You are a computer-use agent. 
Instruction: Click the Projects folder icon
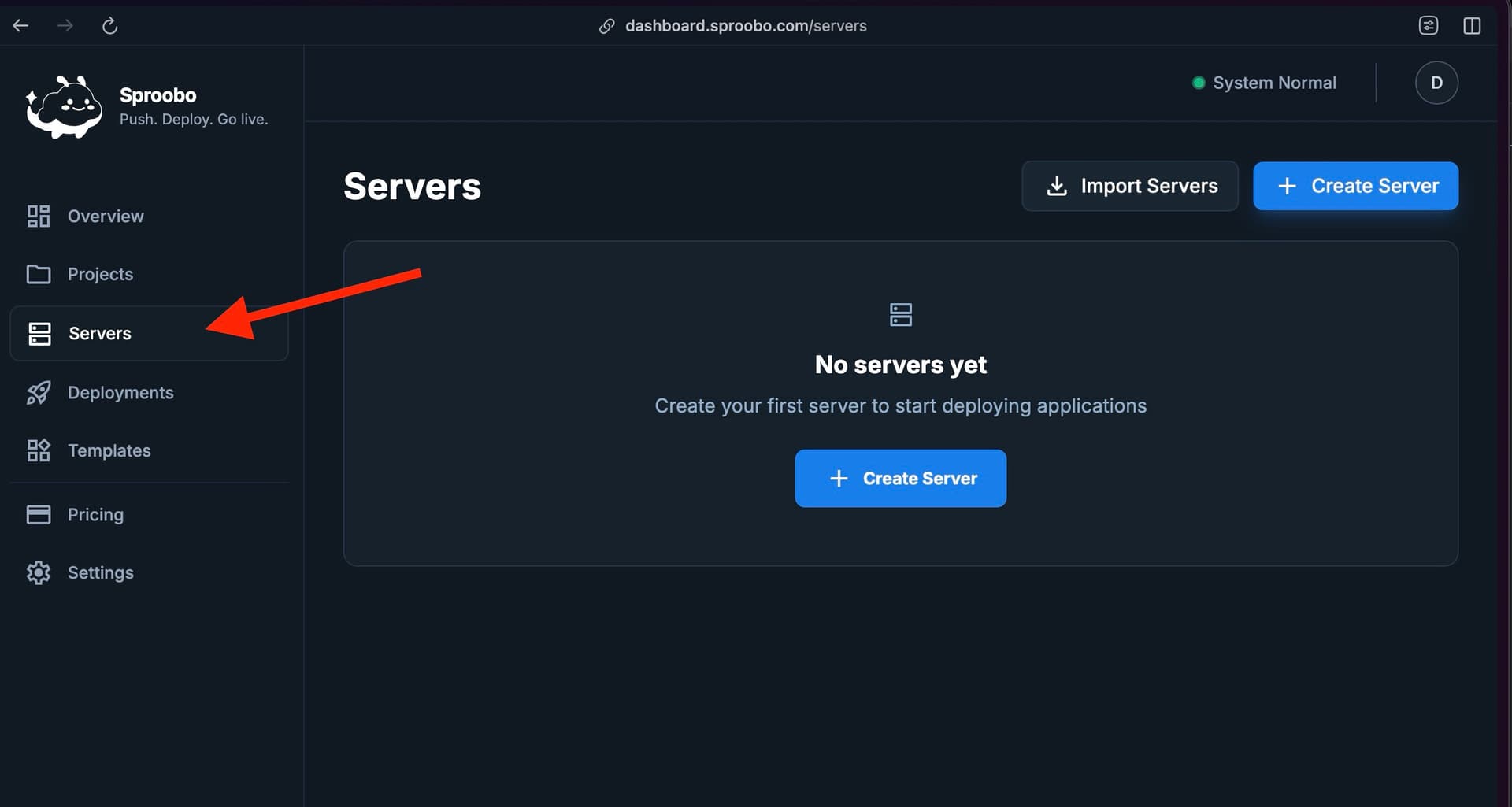[39, 274]
